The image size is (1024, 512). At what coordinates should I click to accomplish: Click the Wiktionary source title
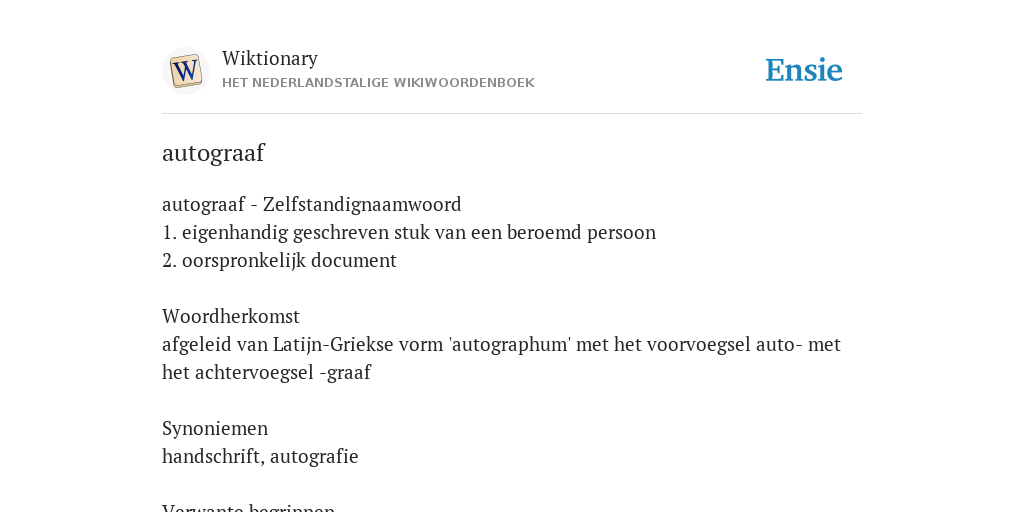(270, 59)
